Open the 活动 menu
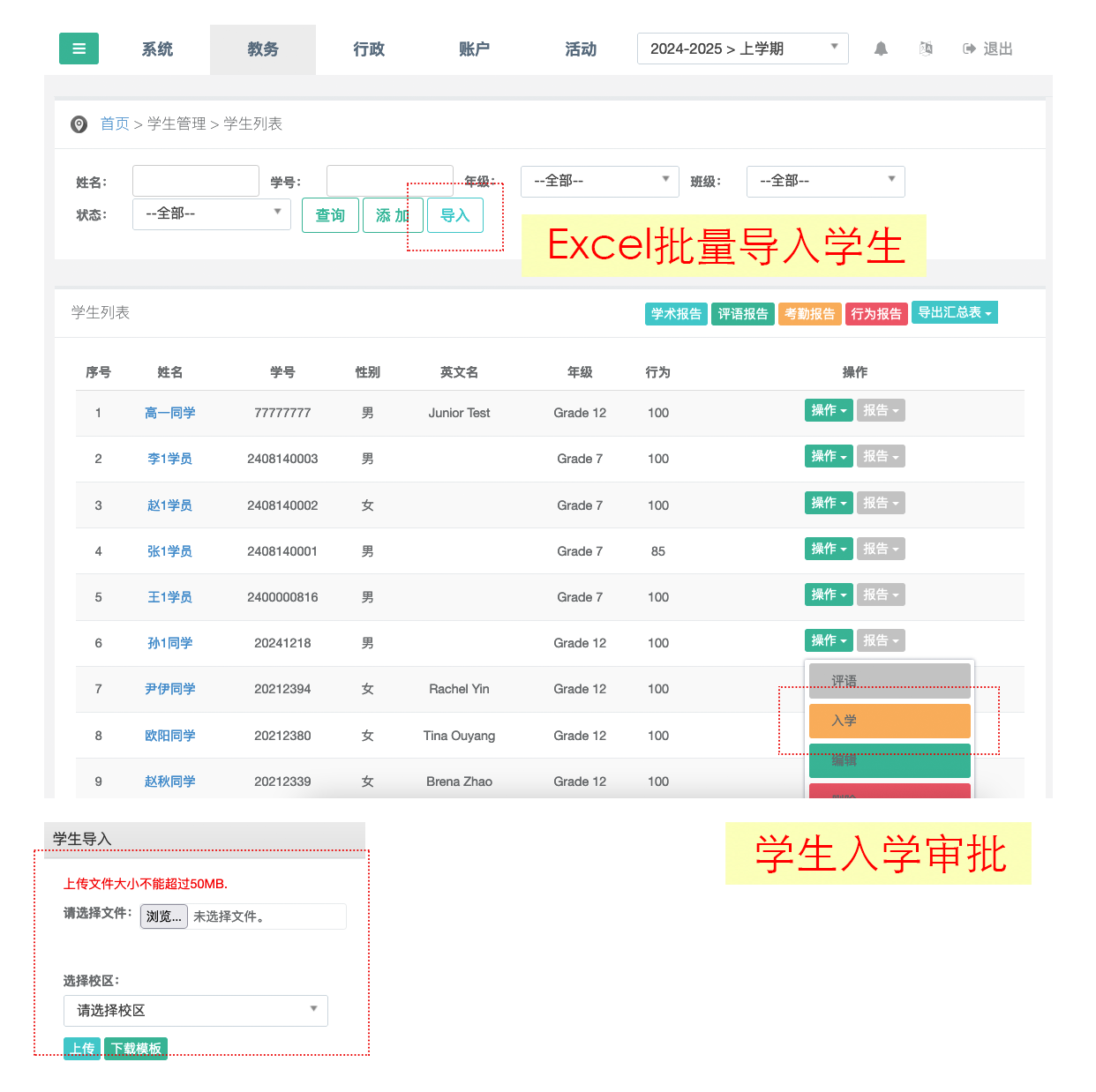 [581, 49]
